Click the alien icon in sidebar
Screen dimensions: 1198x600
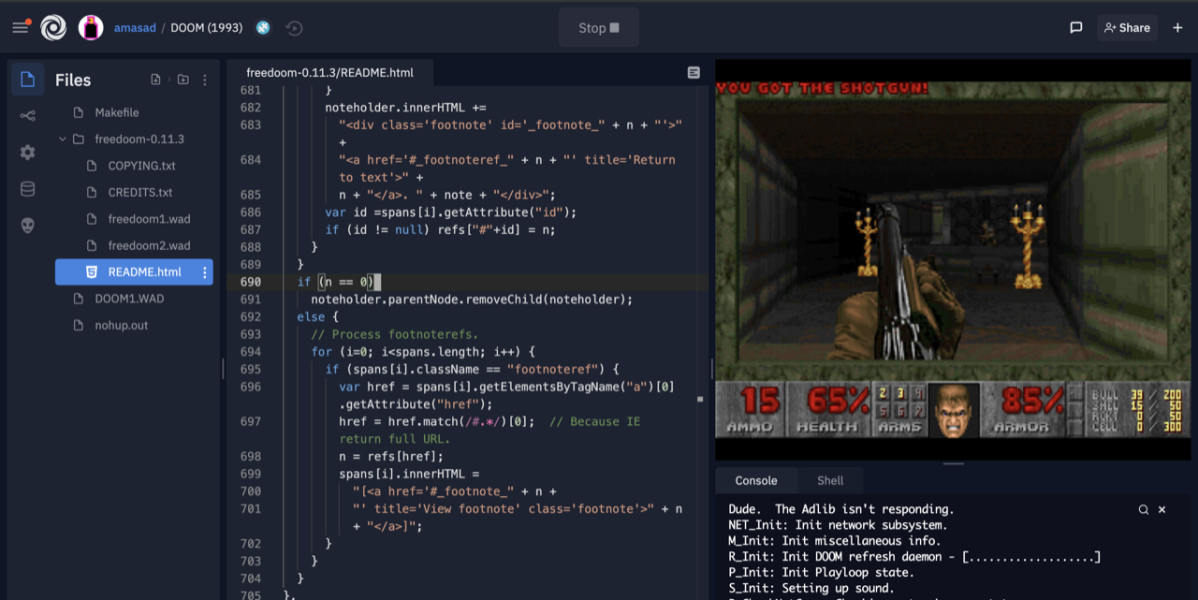click(27, 225)
